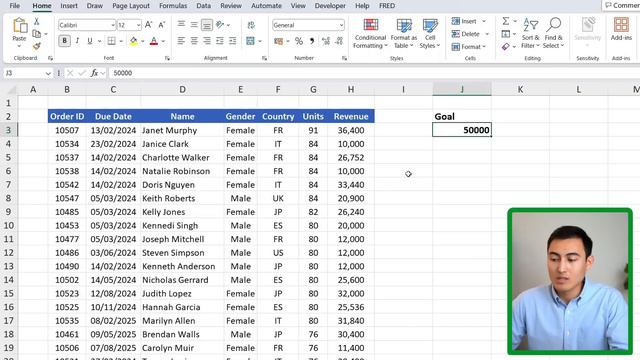Click the Paste clipboard icon
Image resolution: width=640 pixels, height=360 pixels.
tap(19, 26)
